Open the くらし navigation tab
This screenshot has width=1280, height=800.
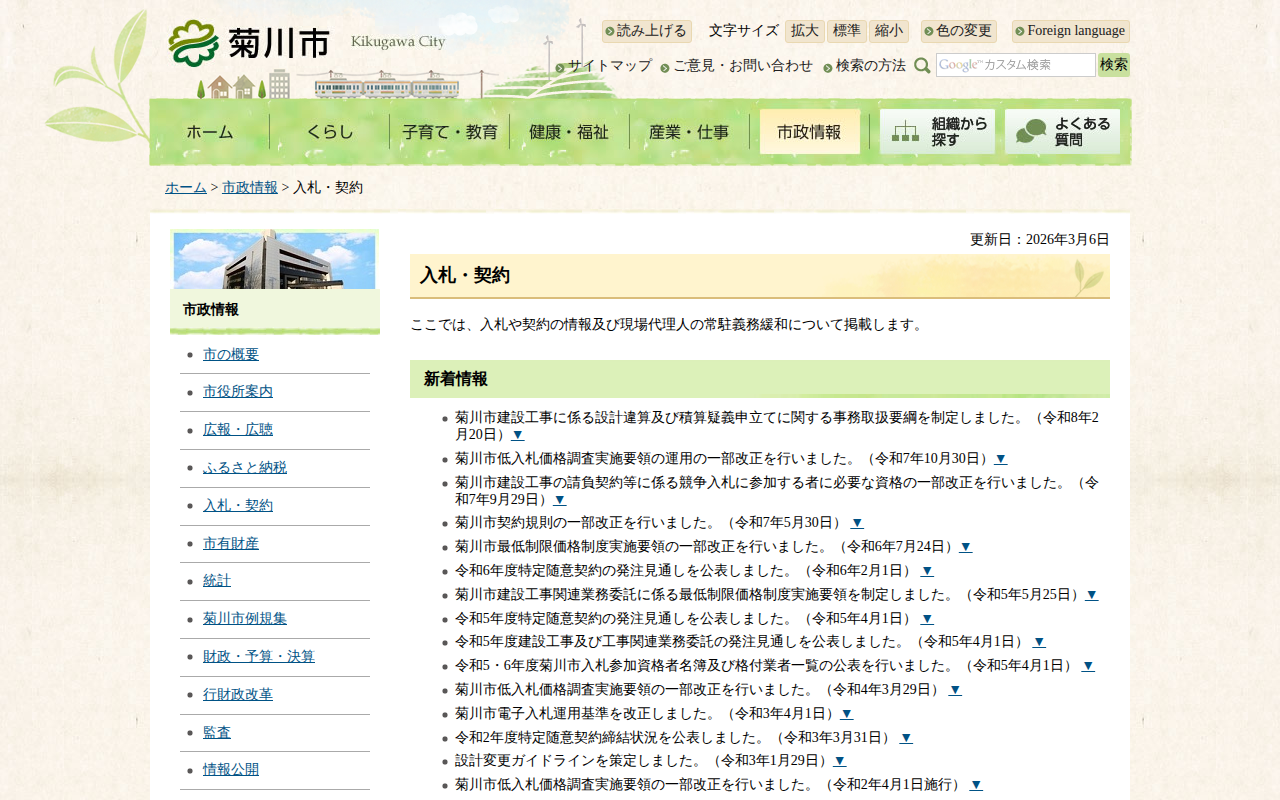tap(330, 132)
